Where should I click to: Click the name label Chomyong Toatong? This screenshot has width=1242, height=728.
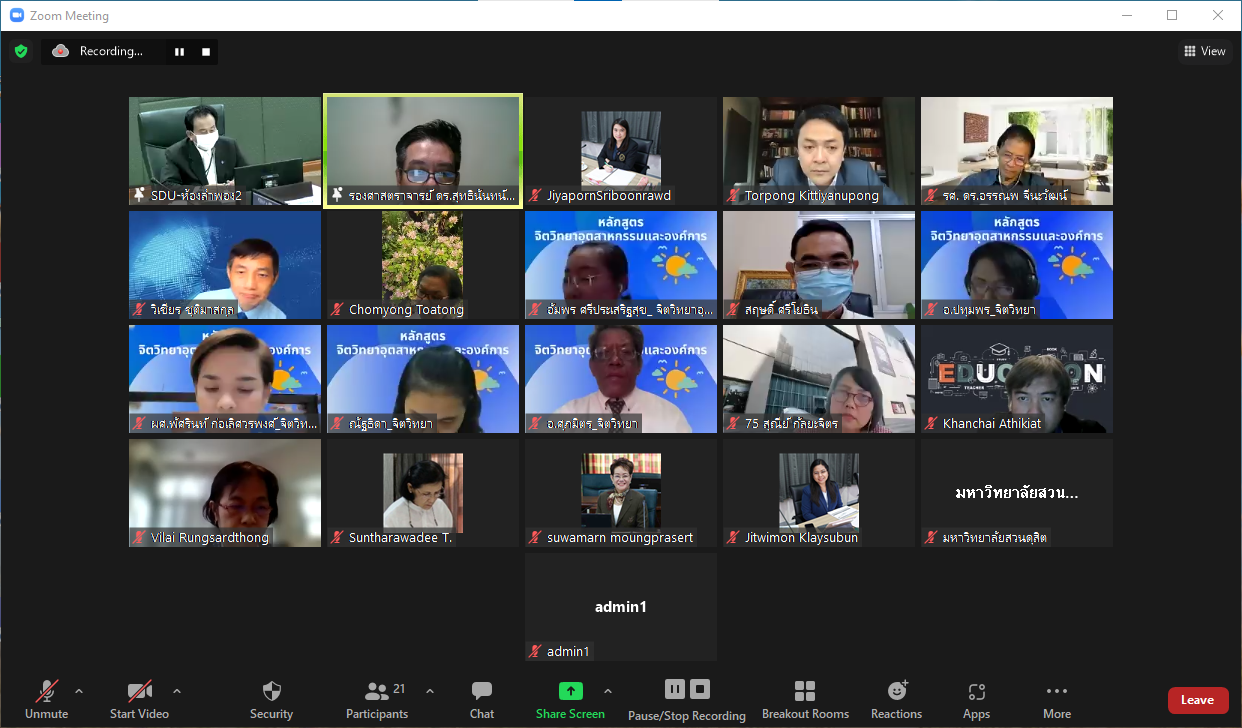tap(406, 310)
